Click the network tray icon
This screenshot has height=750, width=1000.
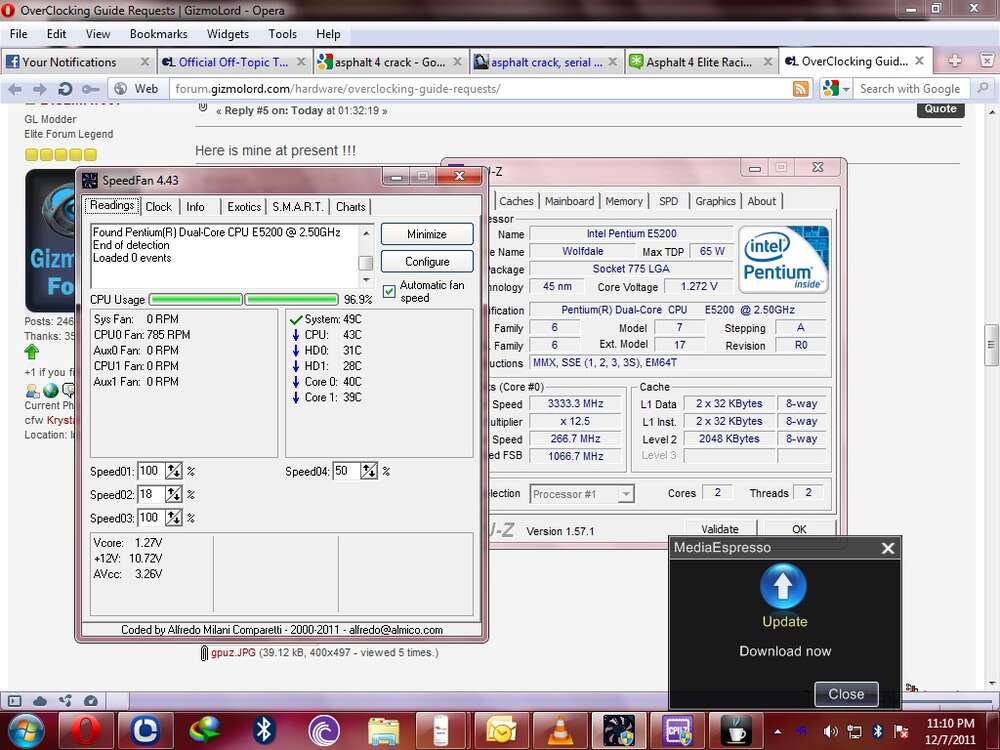[x=855, y=731]
